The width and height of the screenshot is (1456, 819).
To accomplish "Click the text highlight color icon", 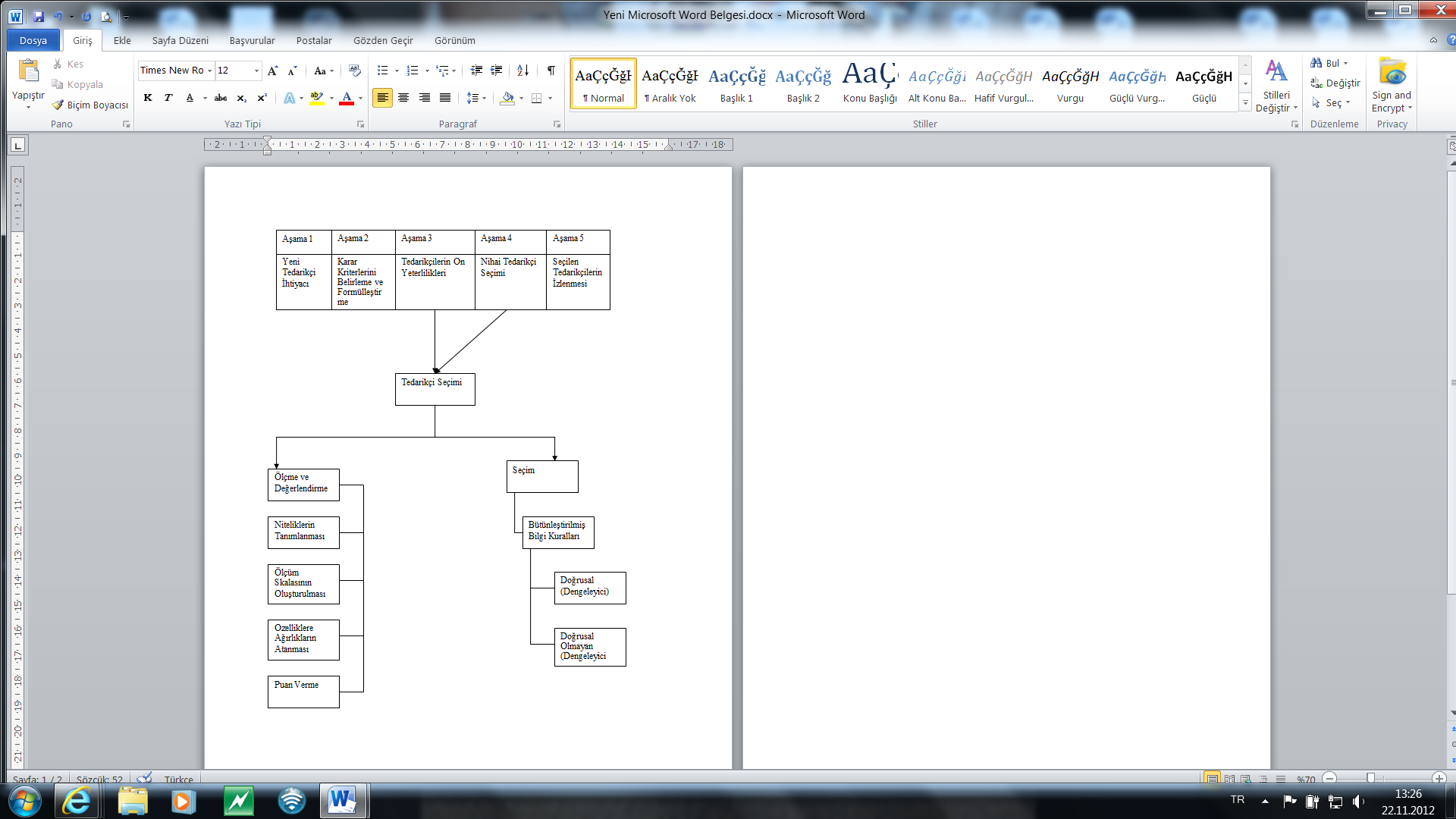I will [317, 97].
